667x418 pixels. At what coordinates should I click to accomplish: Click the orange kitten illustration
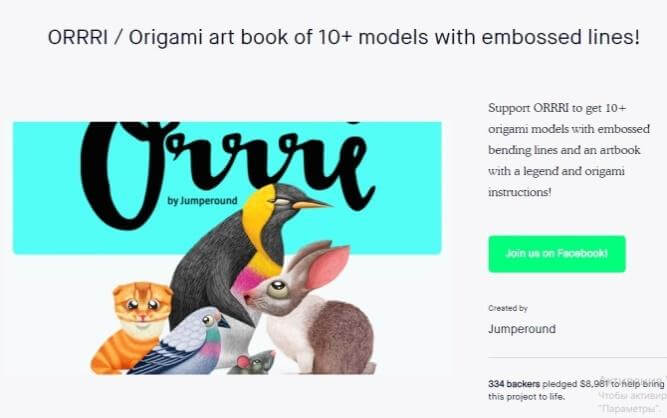[132, 325]
